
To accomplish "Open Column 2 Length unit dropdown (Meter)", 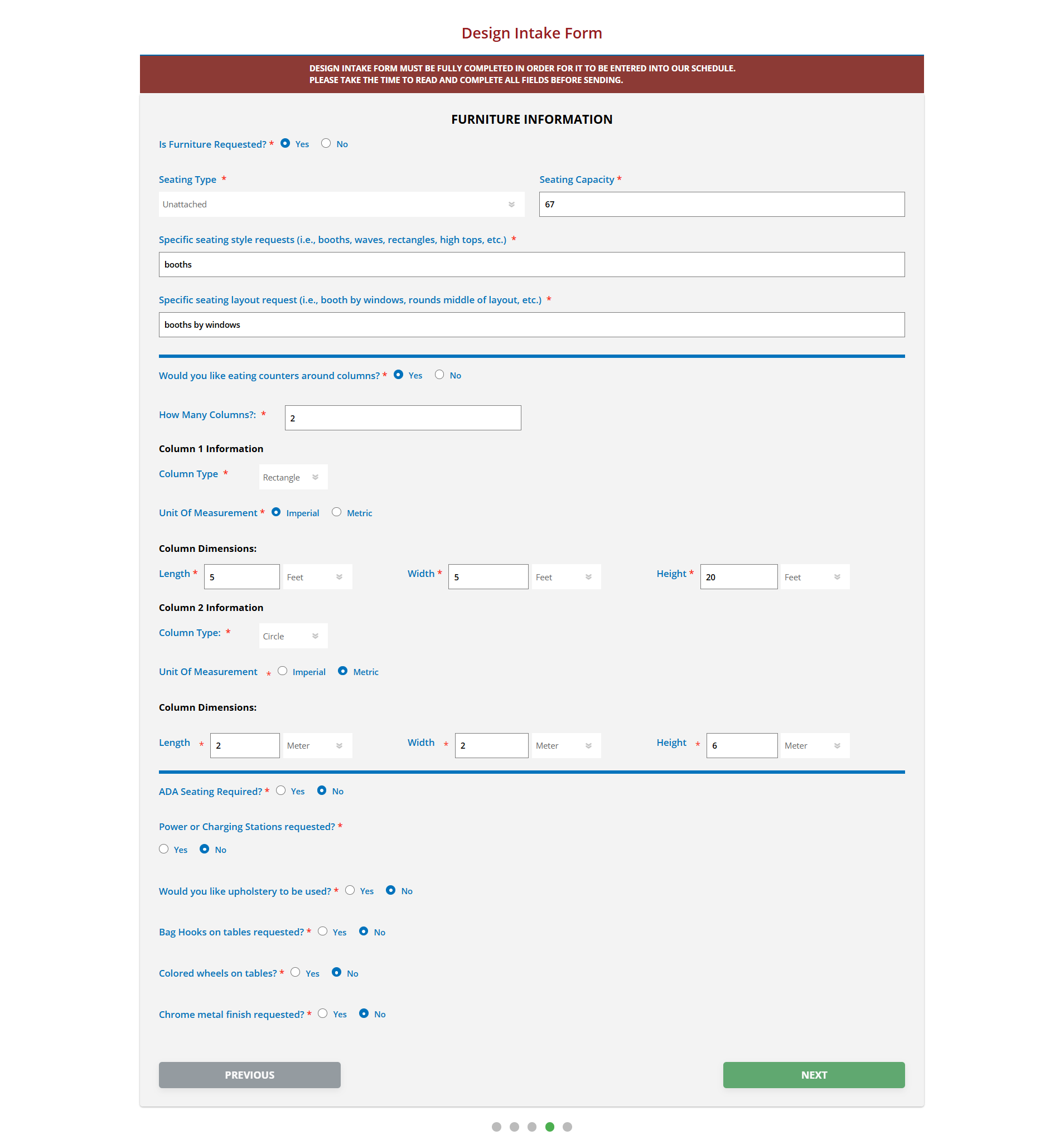I will (317, 745).
